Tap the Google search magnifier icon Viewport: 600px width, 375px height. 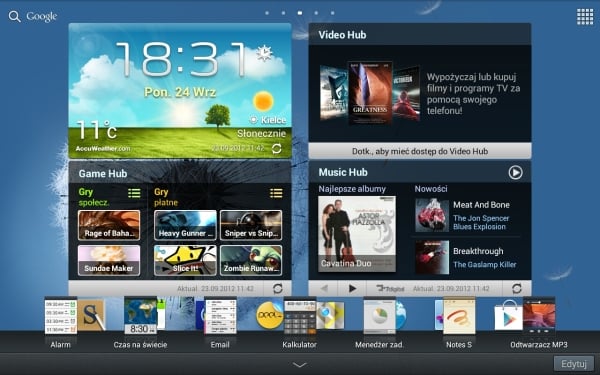coord(15,16)
